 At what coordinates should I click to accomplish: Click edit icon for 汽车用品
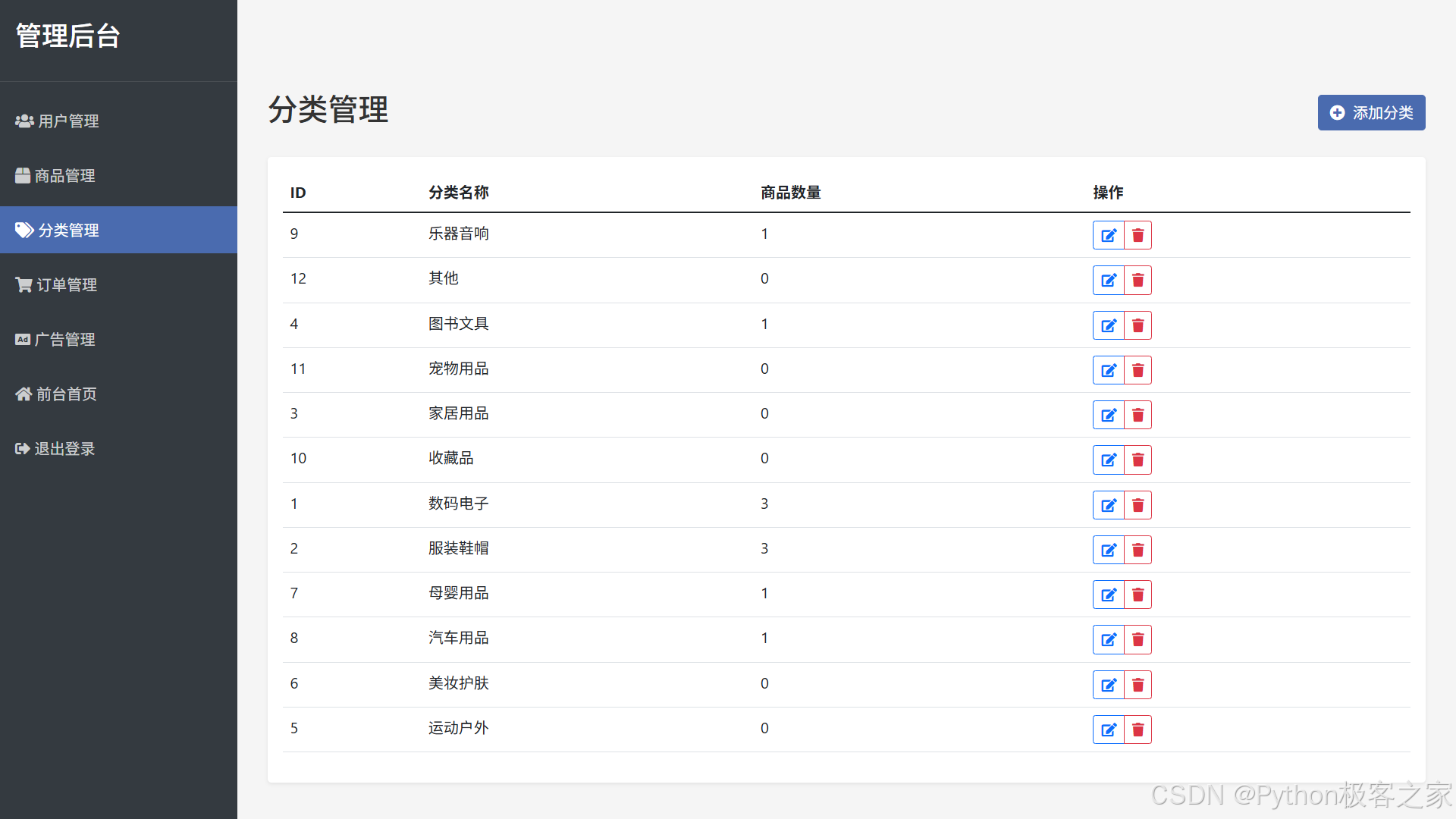point(1108,639)
